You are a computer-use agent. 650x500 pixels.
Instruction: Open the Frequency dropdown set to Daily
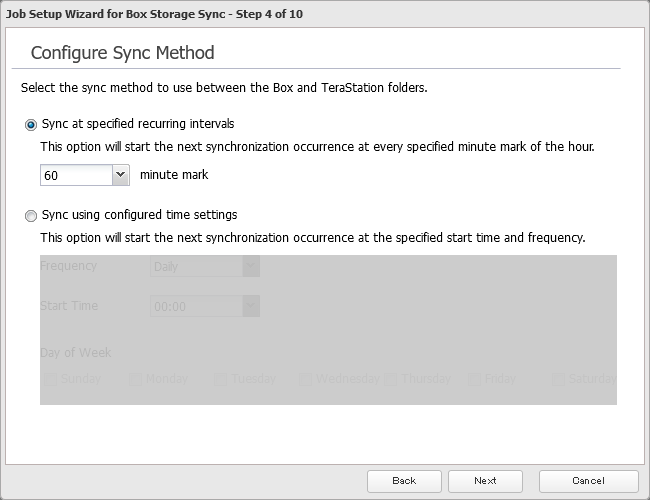204,267
